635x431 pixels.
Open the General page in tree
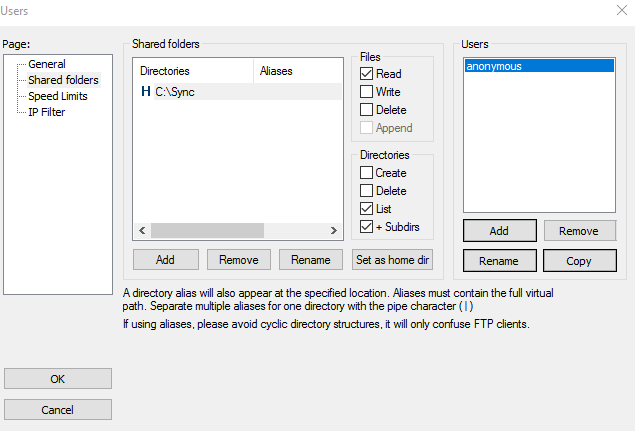point(47,64)
